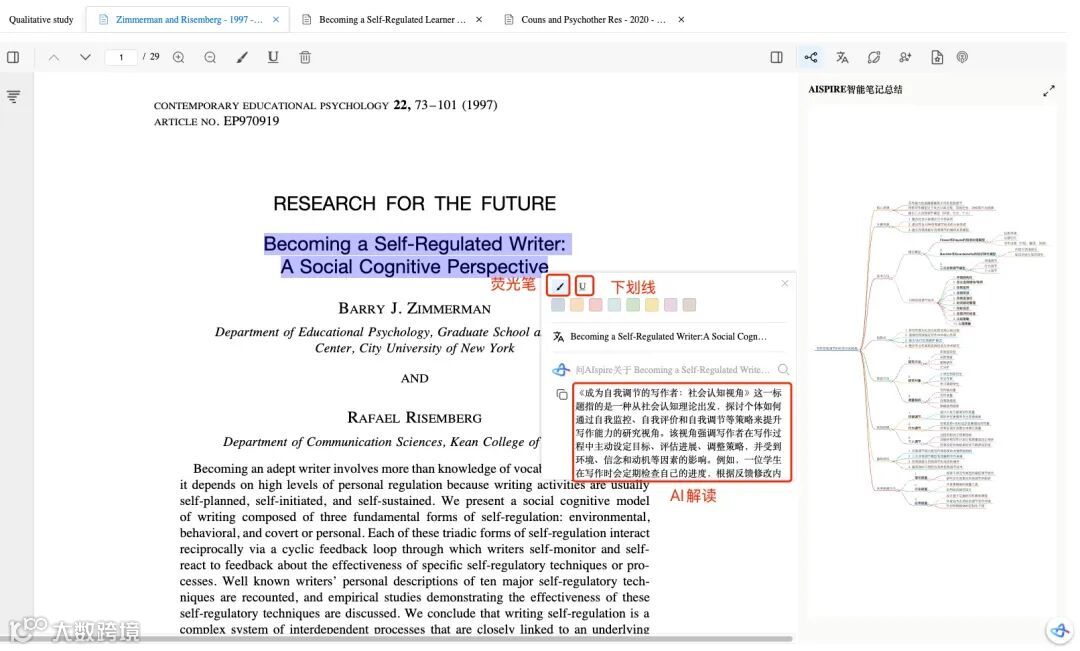Click the search magnifier icon in popup
Screen dimensions: 1080x651
(x=783, y=370)
